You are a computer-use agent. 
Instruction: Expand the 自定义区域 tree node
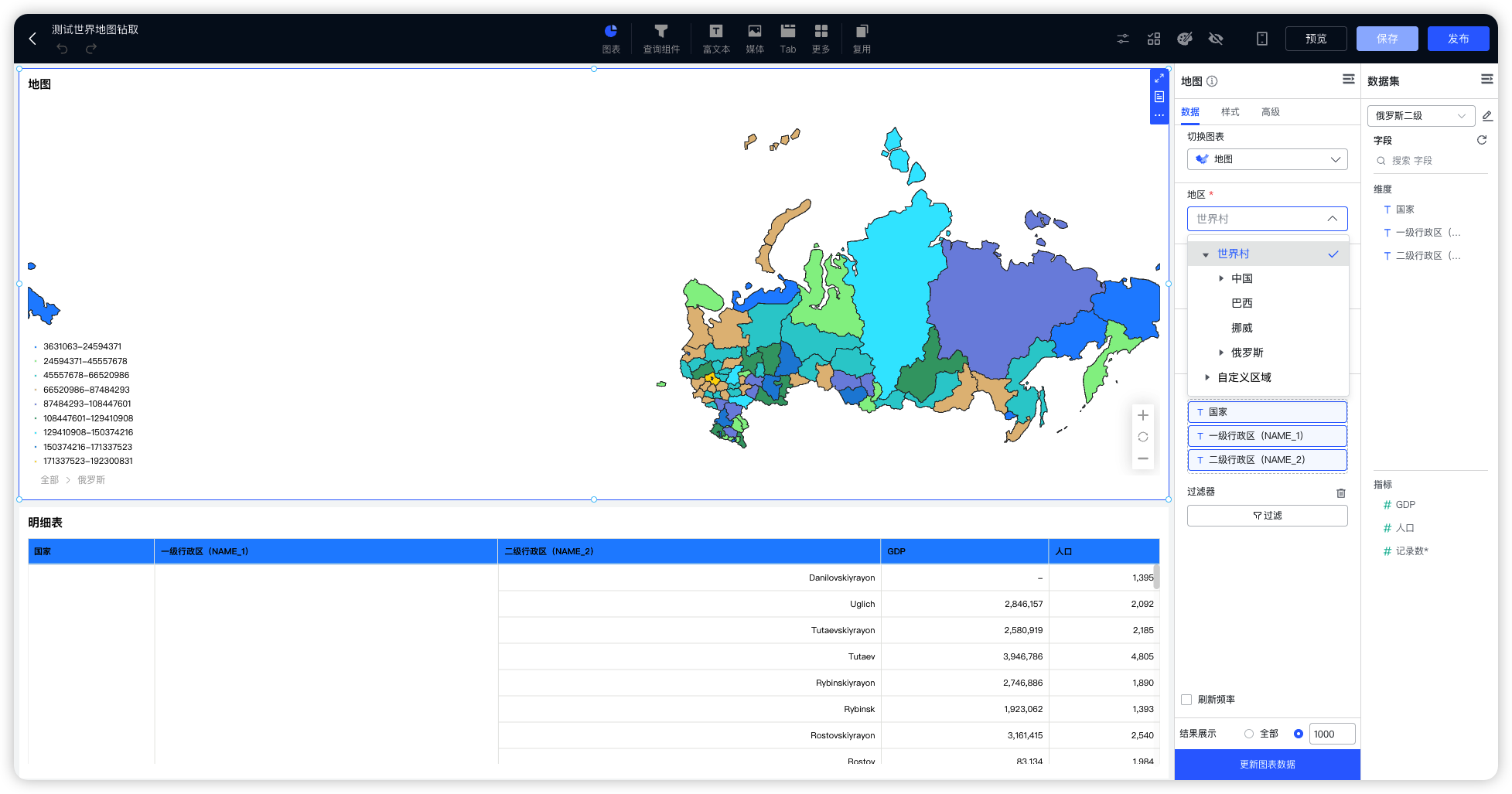[x=1207, y=377]
